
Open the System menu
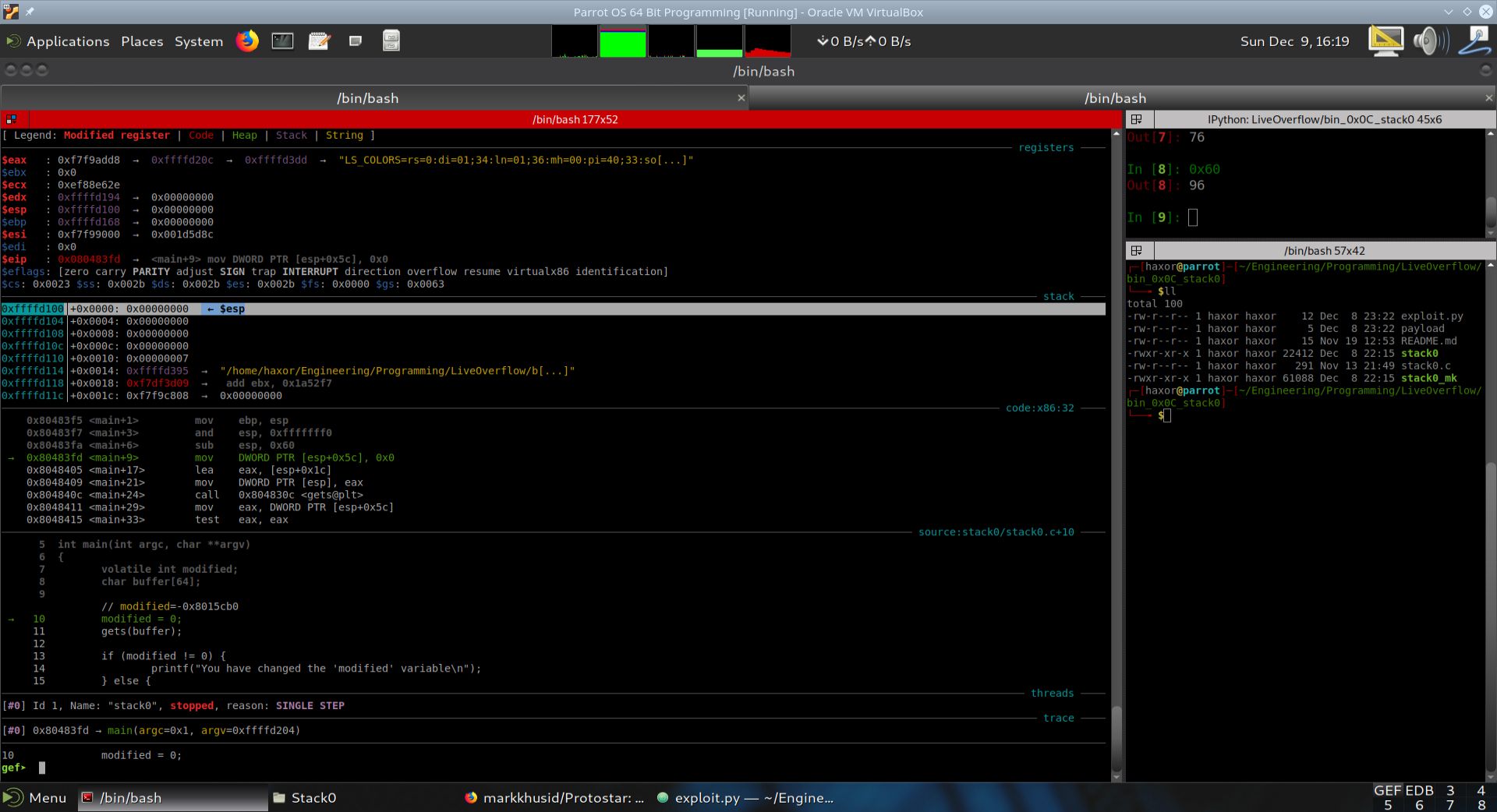(199, 41)
